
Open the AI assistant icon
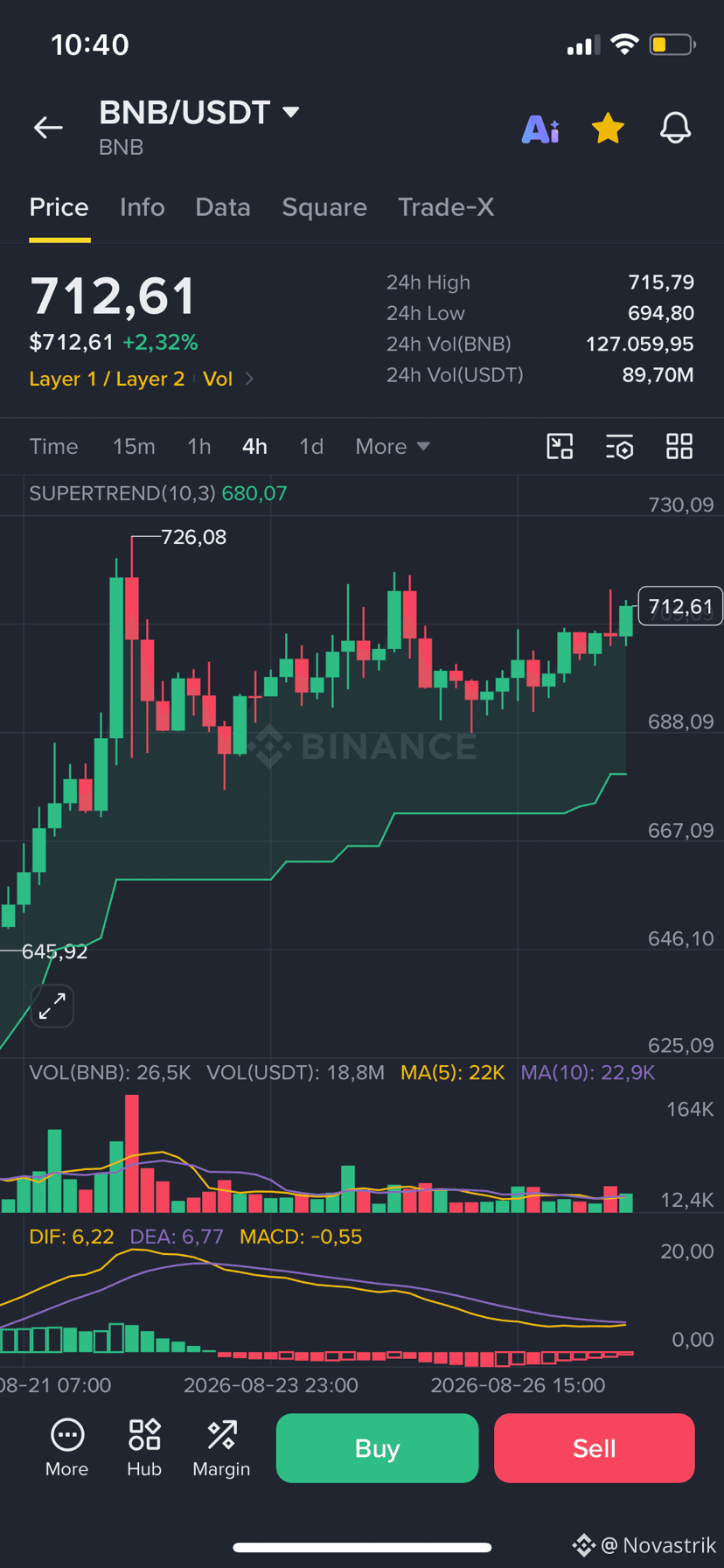(x=540, y=129)
